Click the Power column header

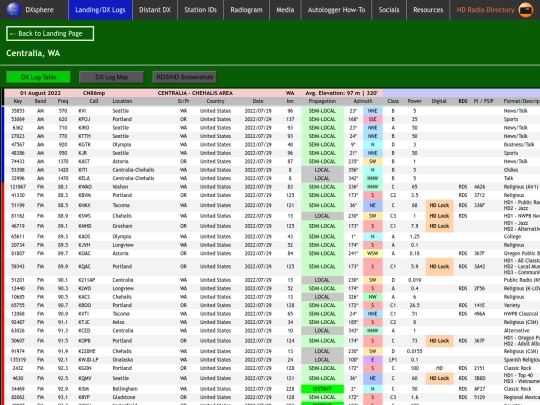click(414, 101)
